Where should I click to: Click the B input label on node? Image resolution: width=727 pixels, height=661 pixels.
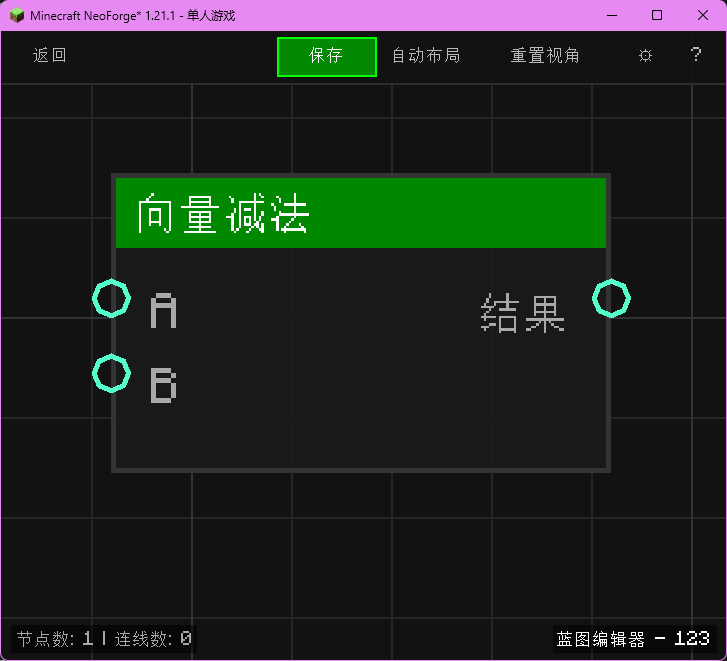(163, 386)
